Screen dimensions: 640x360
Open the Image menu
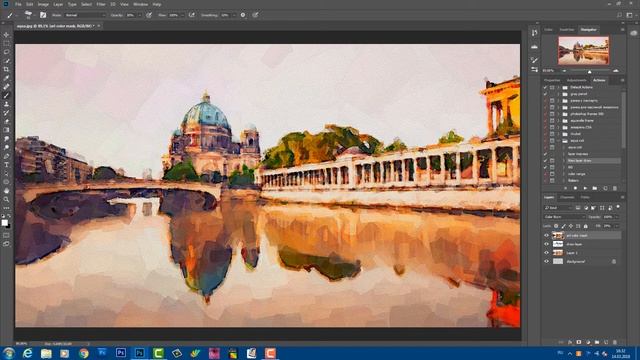(x=43, y=4)
